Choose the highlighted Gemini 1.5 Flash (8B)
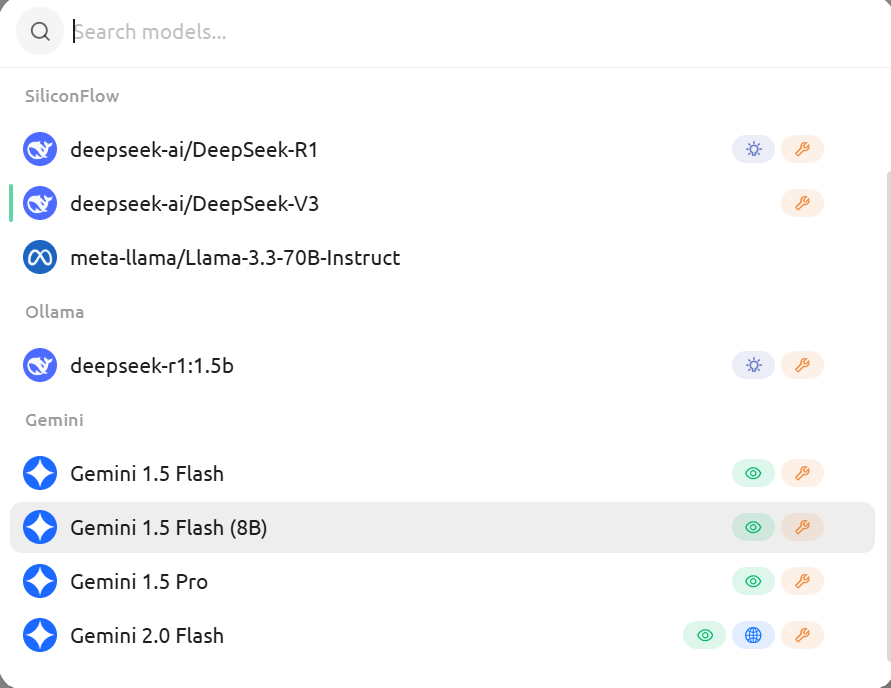 click(x=442, y=527)
